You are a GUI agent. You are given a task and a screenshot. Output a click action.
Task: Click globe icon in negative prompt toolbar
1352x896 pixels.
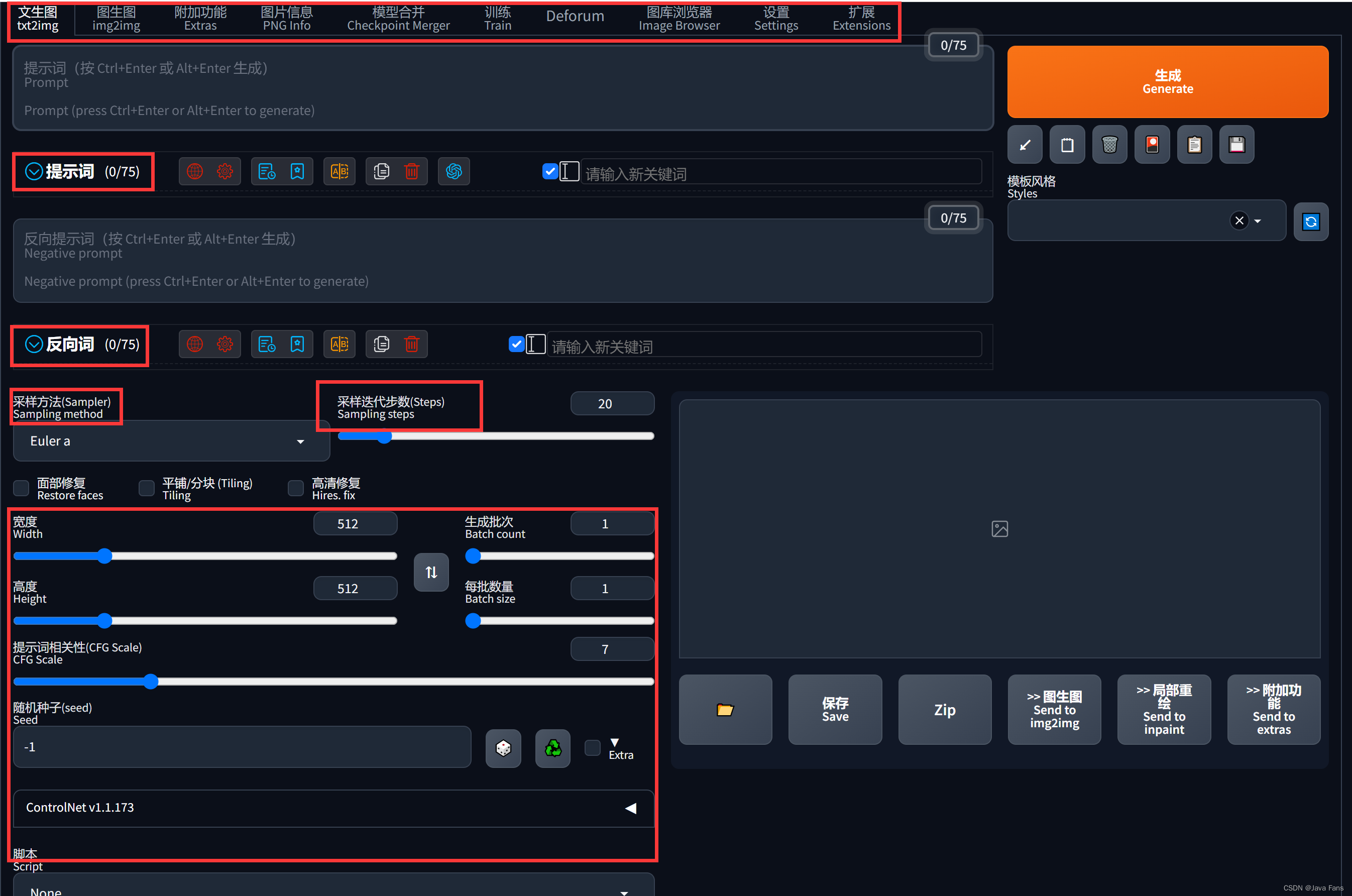point(195,344)
